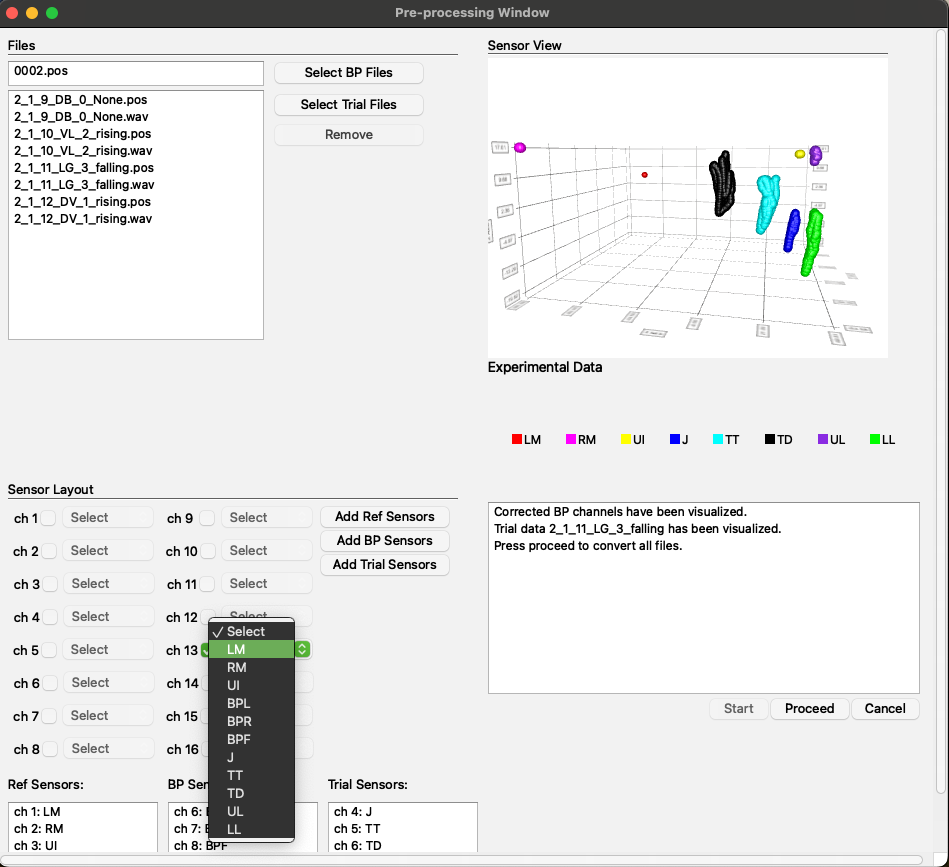The width and height of the screenshot is (949, 867).
Task: Click the green LL legend marker
Action: (875, 439)
